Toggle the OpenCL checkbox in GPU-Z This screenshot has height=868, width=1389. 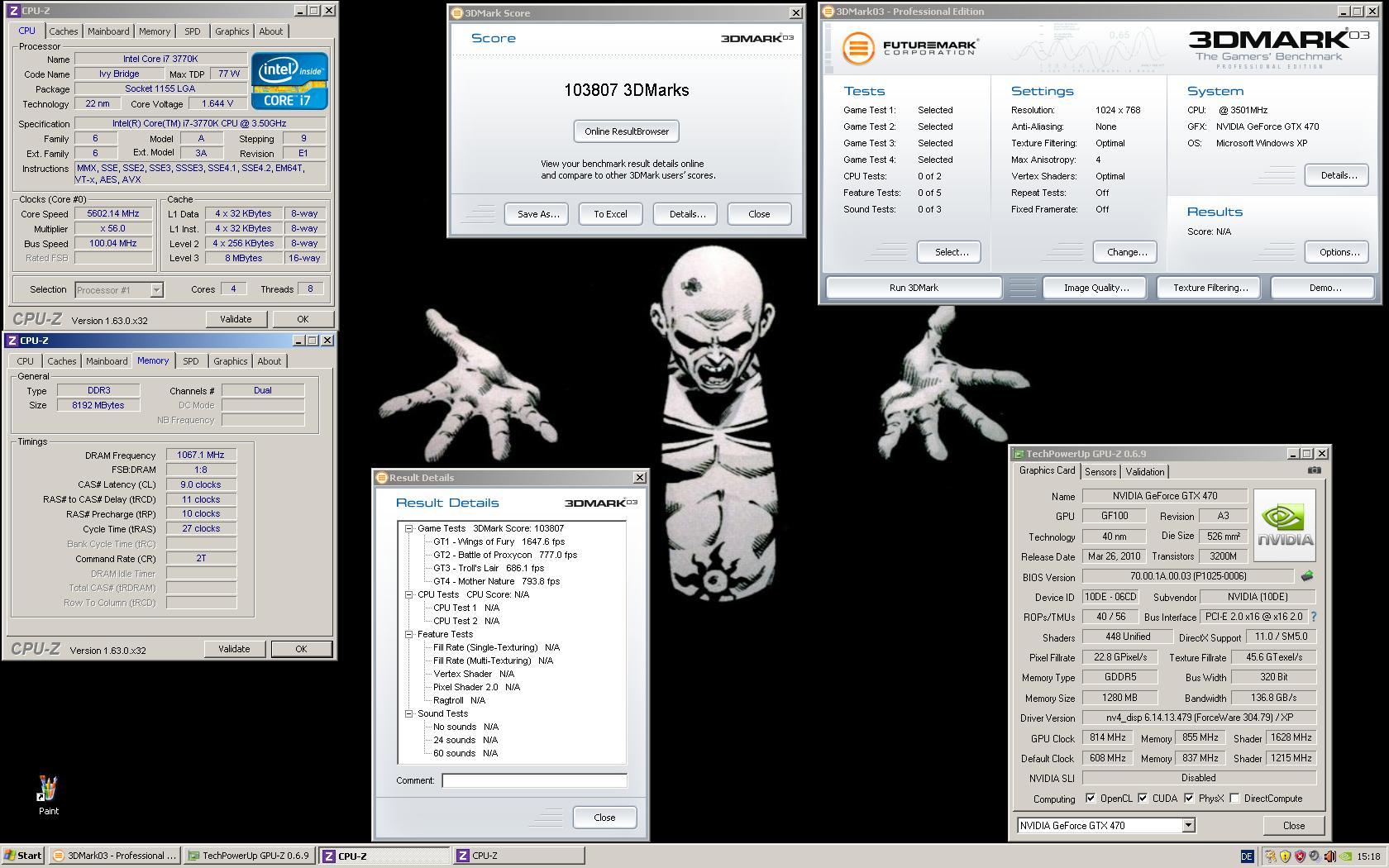1091,799
